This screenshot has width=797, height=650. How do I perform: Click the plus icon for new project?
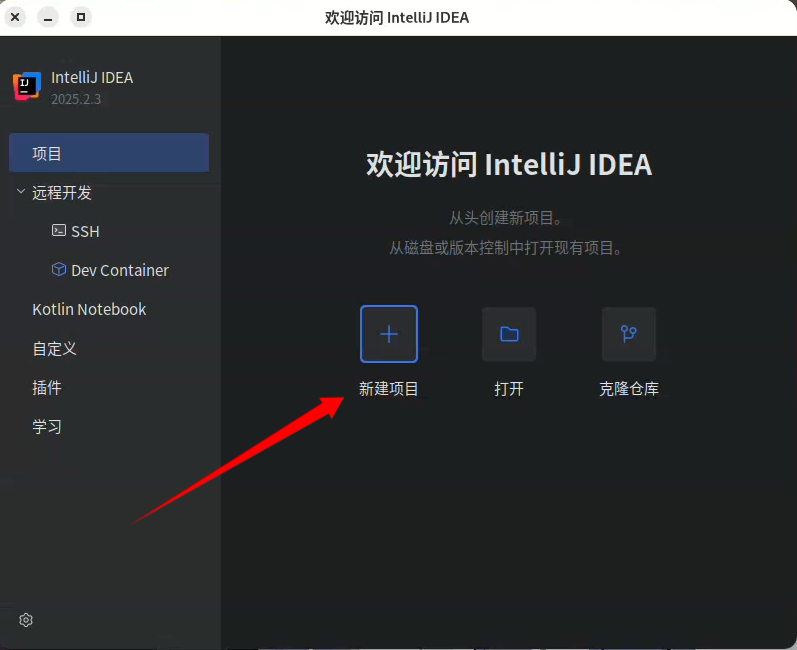click(x=389, y=334)
